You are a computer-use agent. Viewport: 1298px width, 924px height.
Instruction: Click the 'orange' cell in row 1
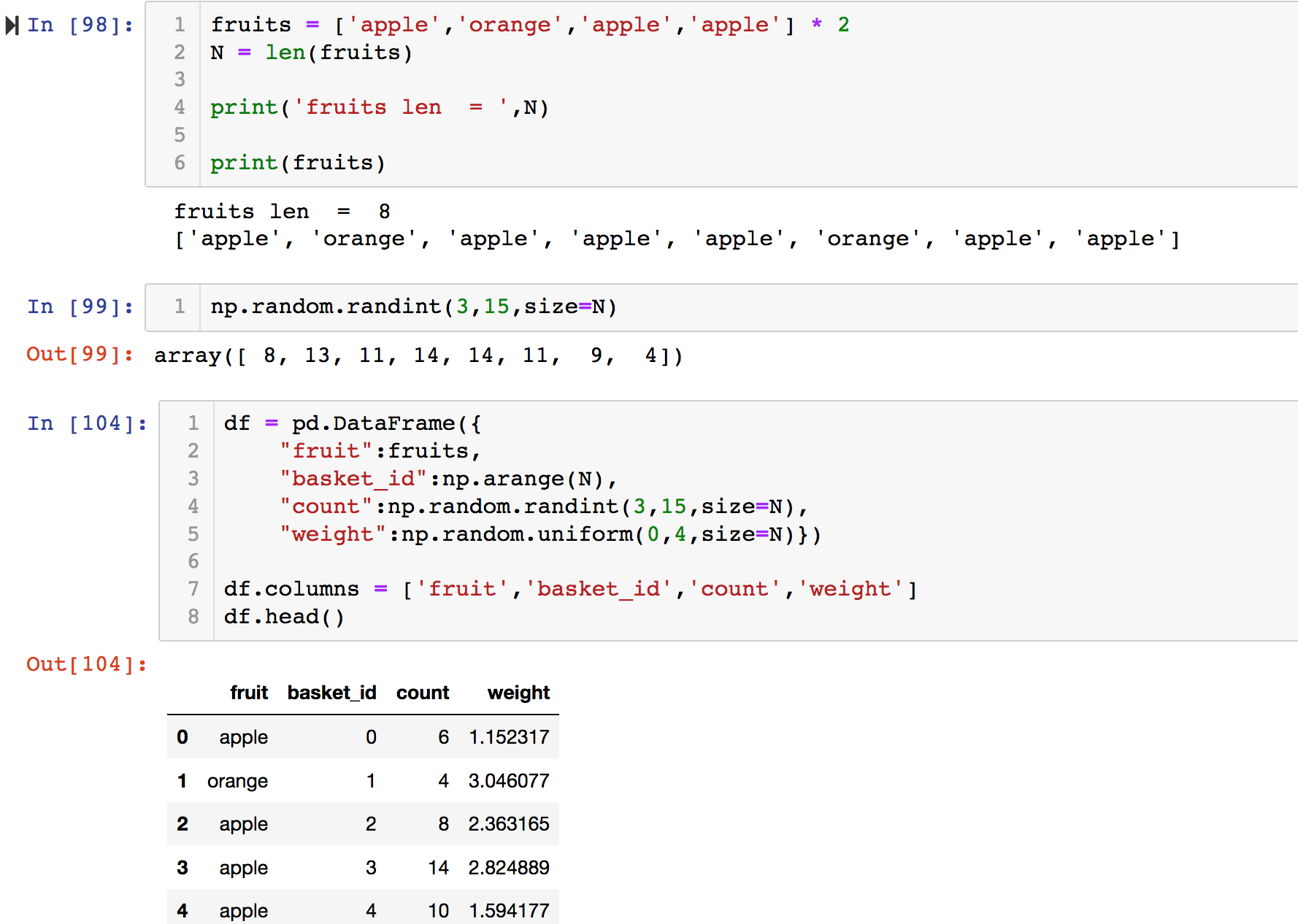pos(237,781)
